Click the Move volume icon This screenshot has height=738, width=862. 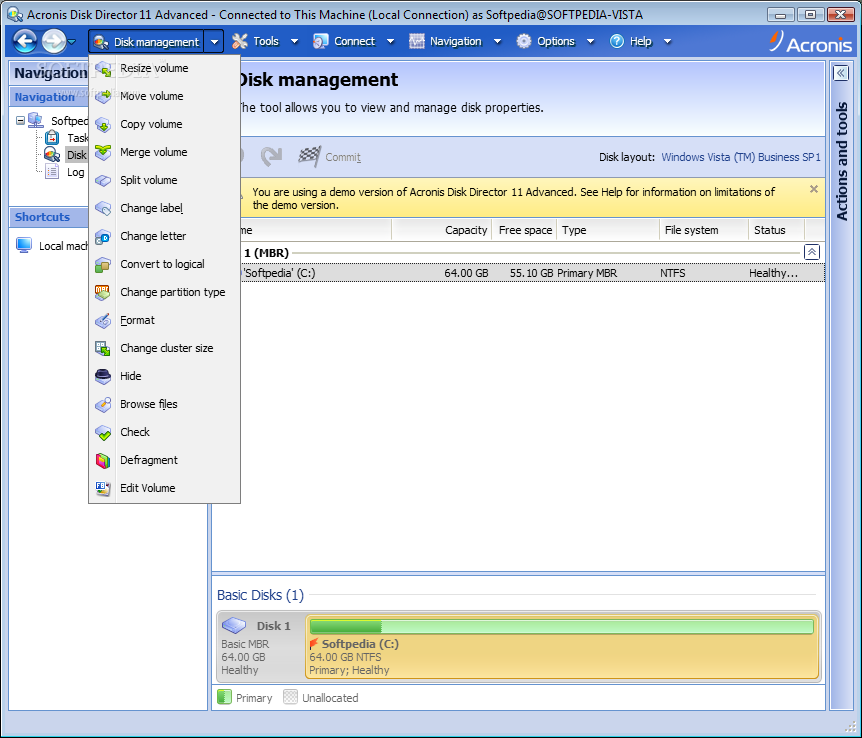point(103,96)
